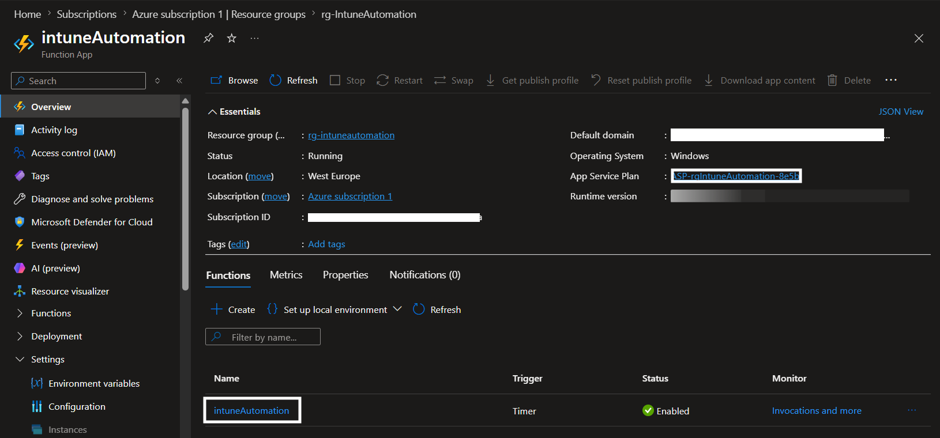Open the intuneAutomation function link
The height and width of the screenshot is (438, 940).
pyautogui.click(x=252, y=411)
